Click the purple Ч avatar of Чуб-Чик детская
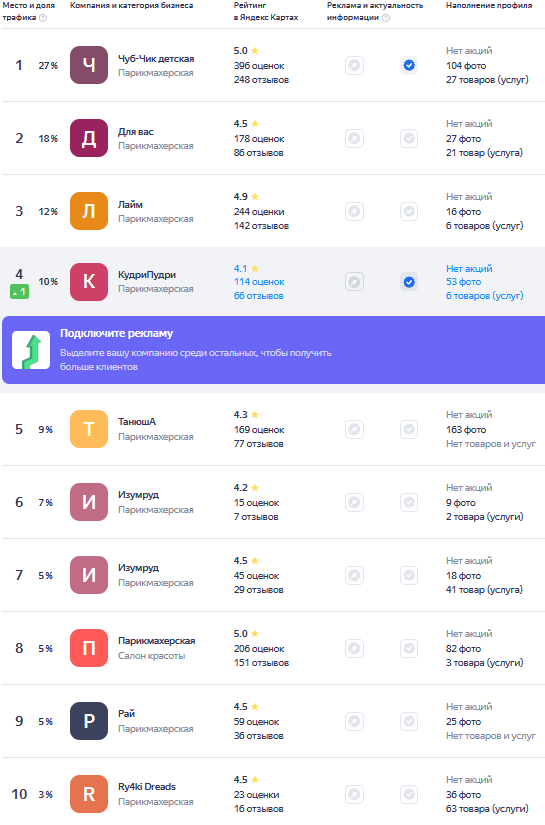Image resolution: width=545 pixels, height=825 pixels. 89,65
